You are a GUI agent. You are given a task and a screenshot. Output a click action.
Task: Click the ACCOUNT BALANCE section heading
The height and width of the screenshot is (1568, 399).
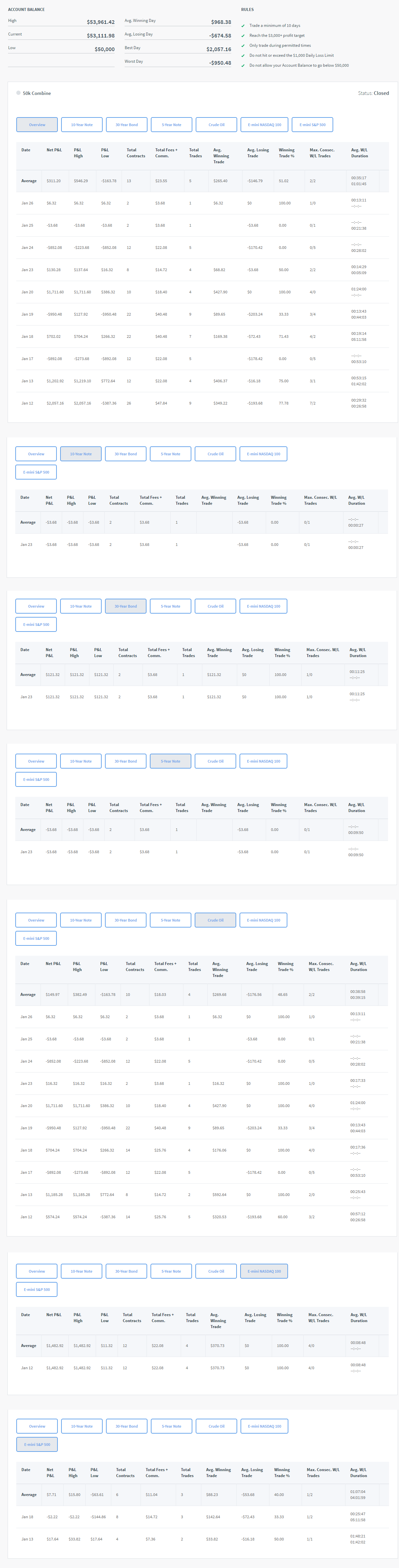26,10
